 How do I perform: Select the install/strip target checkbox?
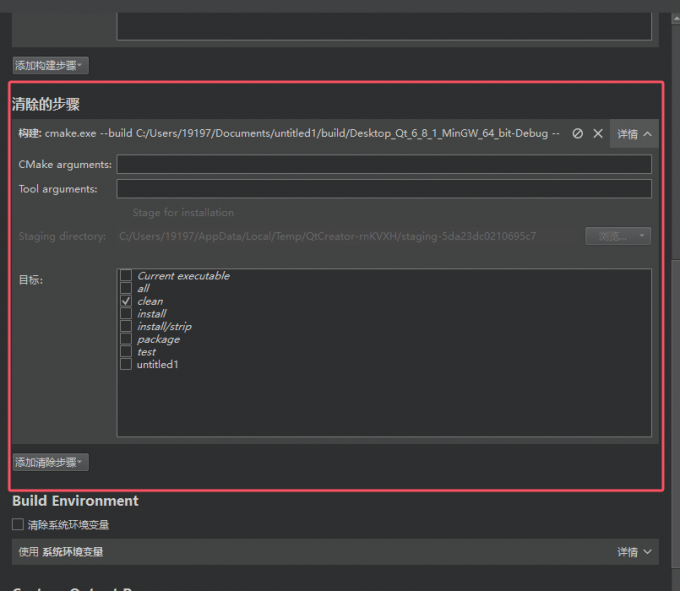[126, 326]
